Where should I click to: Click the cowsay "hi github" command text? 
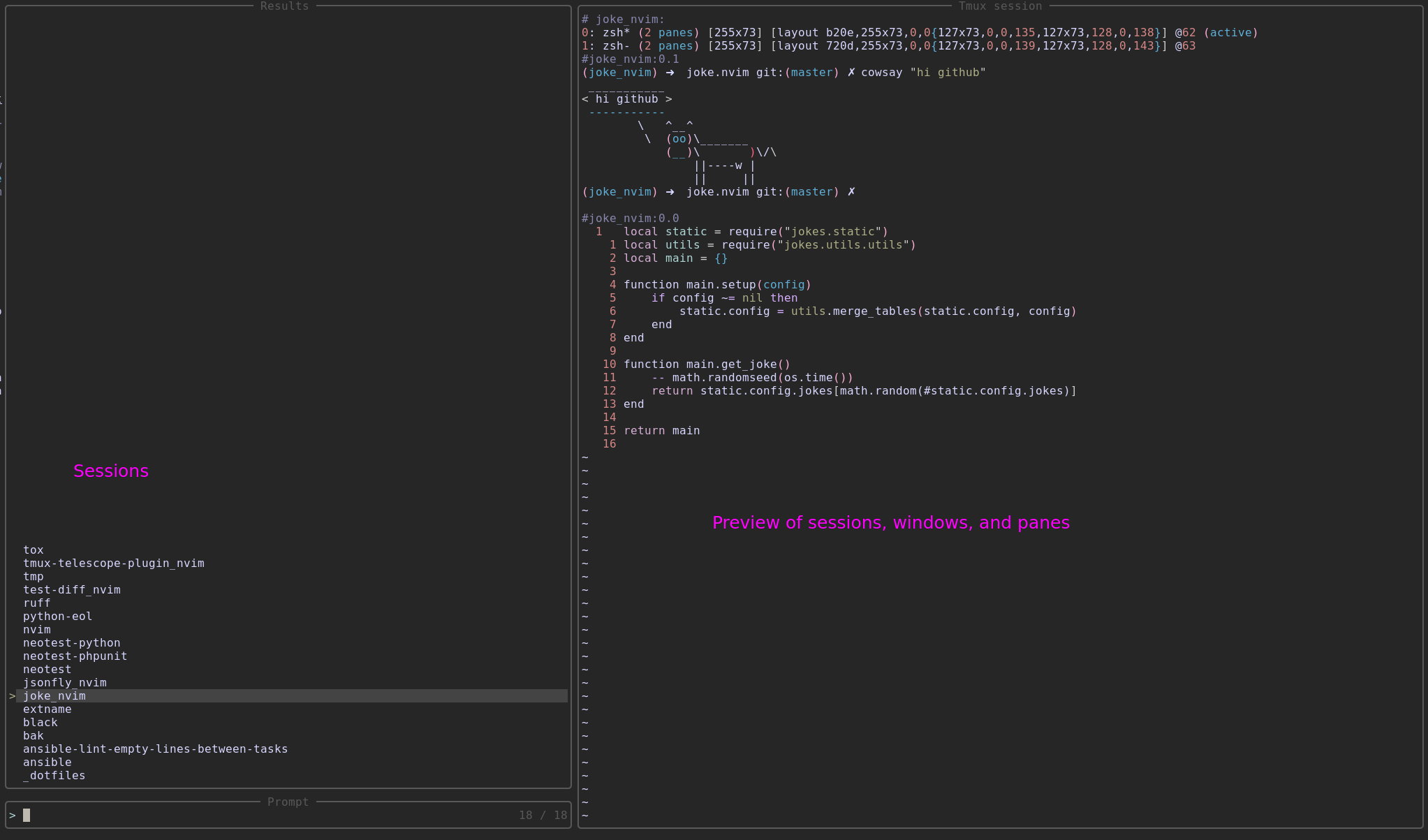tap(922, 73)
